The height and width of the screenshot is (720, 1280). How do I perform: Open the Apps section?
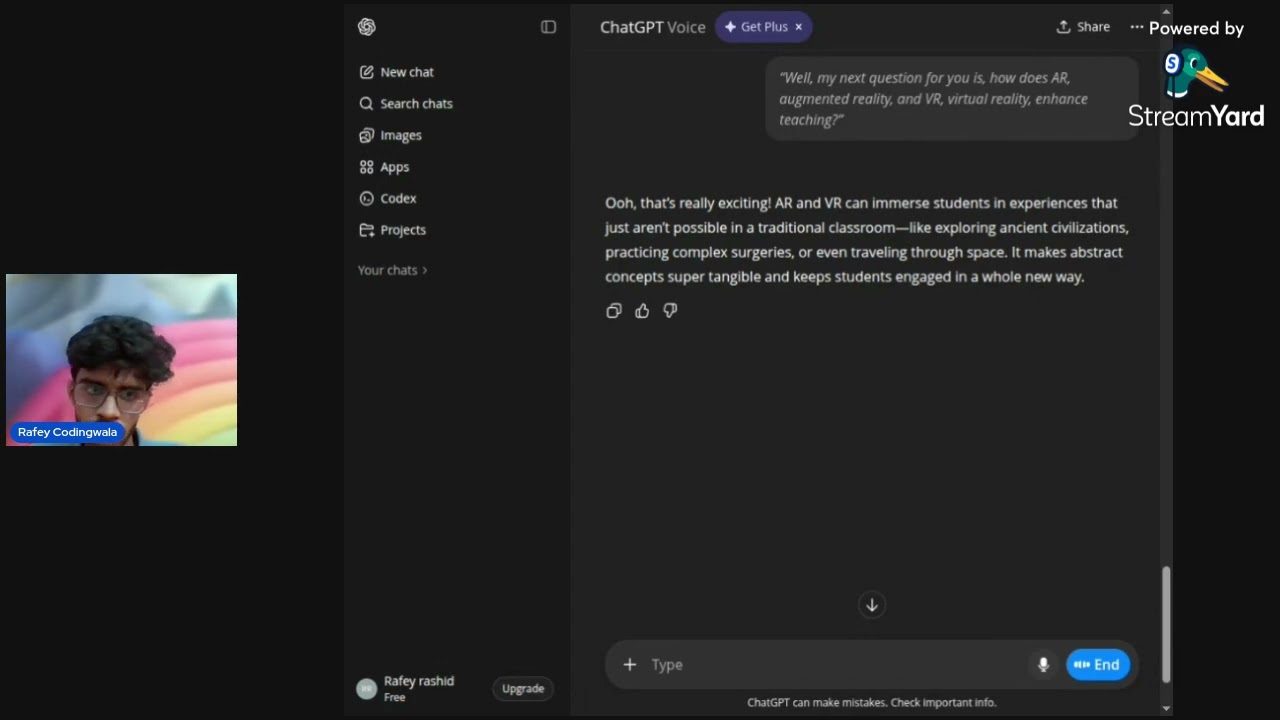coord(384,167)
